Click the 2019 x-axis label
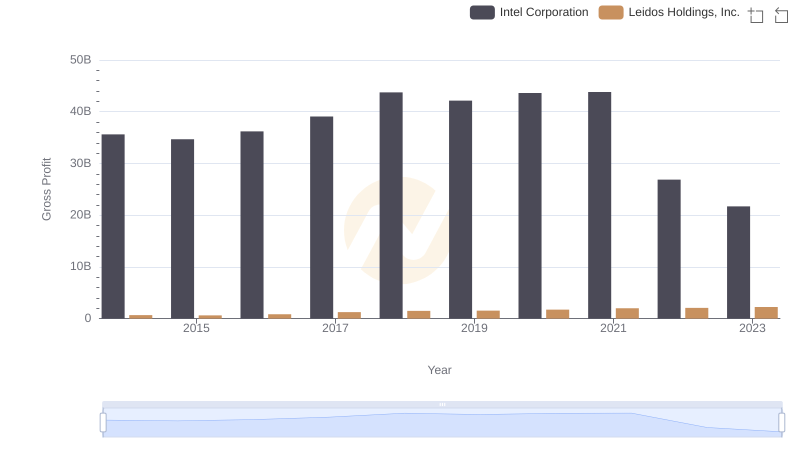 (474, 328)
